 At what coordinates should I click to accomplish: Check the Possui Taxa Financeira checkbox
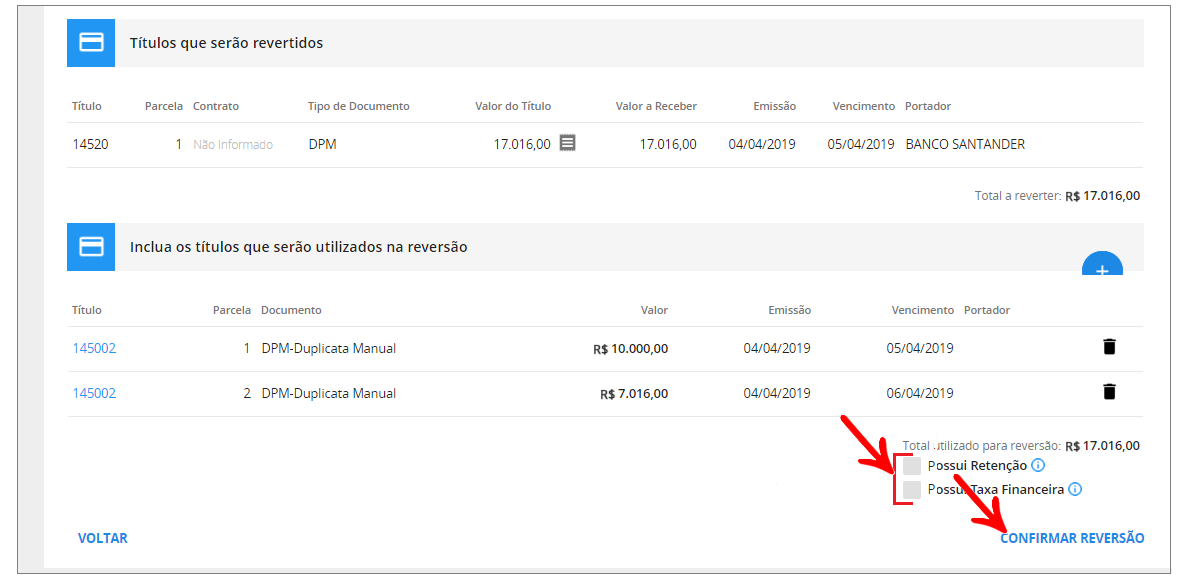point(911,490)
